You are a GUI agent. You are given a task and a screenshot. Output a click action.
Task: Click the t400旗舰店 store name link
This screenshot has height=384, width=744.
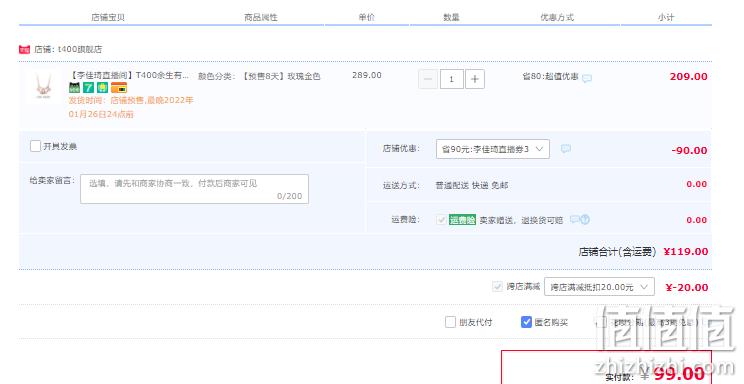coord(80,49)
